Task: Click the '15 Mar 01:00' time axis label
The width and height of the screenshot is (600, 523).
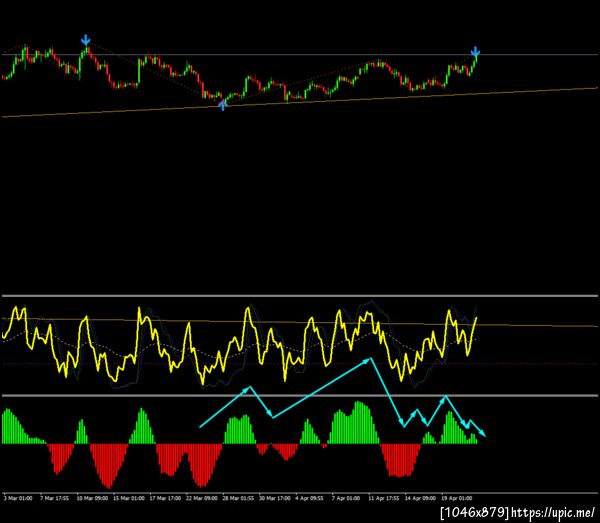Action: (129, 498)
